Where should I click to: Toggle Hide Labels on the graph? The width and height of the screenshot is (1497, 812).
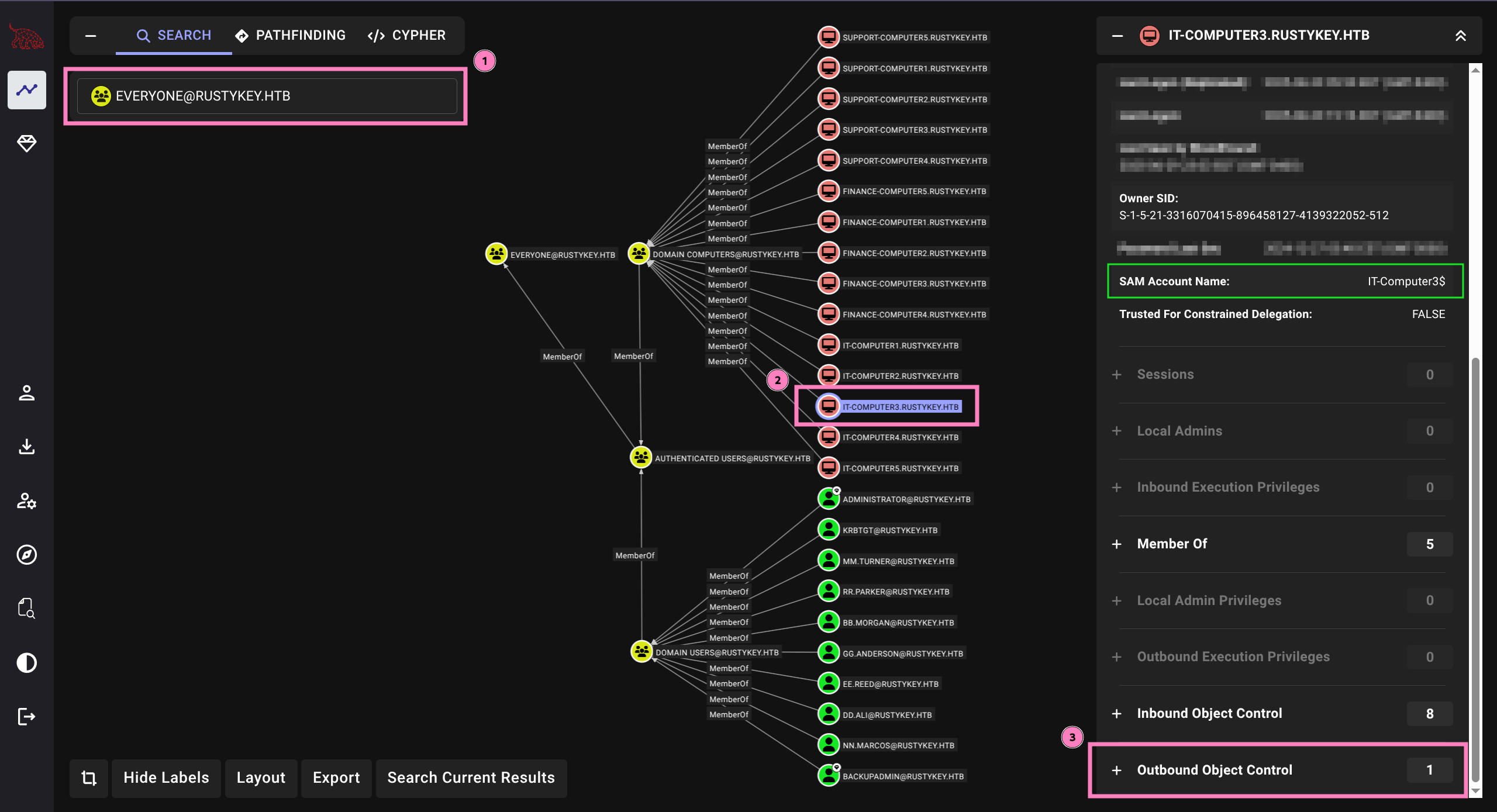point(166,778)
